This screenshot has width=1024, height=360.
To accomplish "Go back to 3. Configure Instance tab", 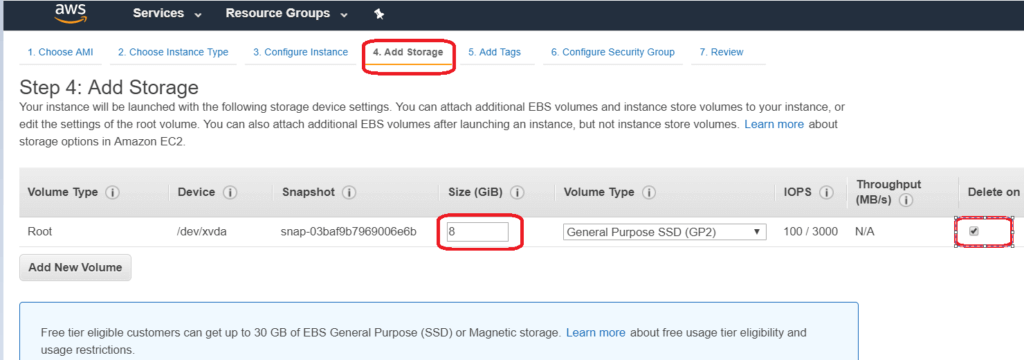I will 300,52.
